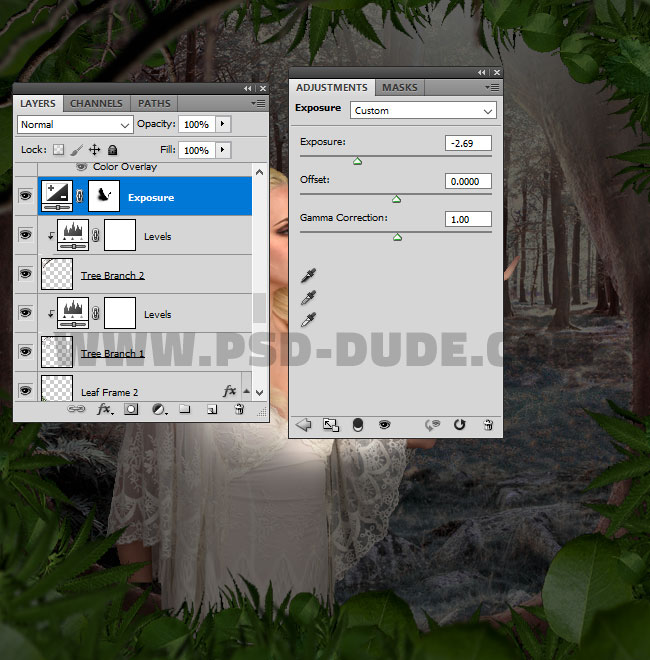Viewport: 650px width, 660px height.
Task: Open the blend mode Normal dropdown
Action: coord(75,125)
